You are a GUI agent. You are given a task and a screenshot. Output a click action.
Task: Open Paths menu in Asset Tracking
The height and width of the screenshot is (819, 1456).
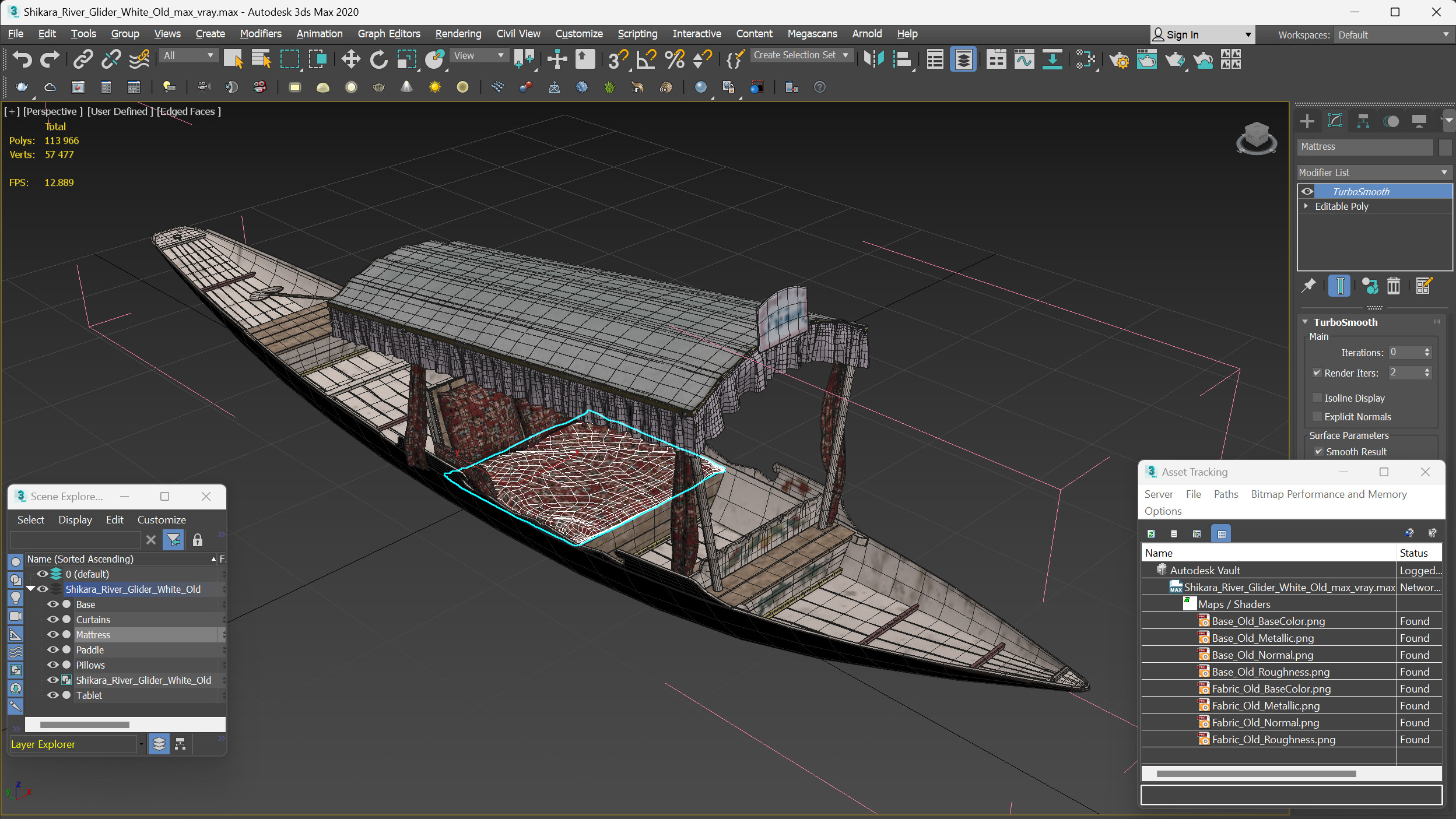(x=1226, y=494)
